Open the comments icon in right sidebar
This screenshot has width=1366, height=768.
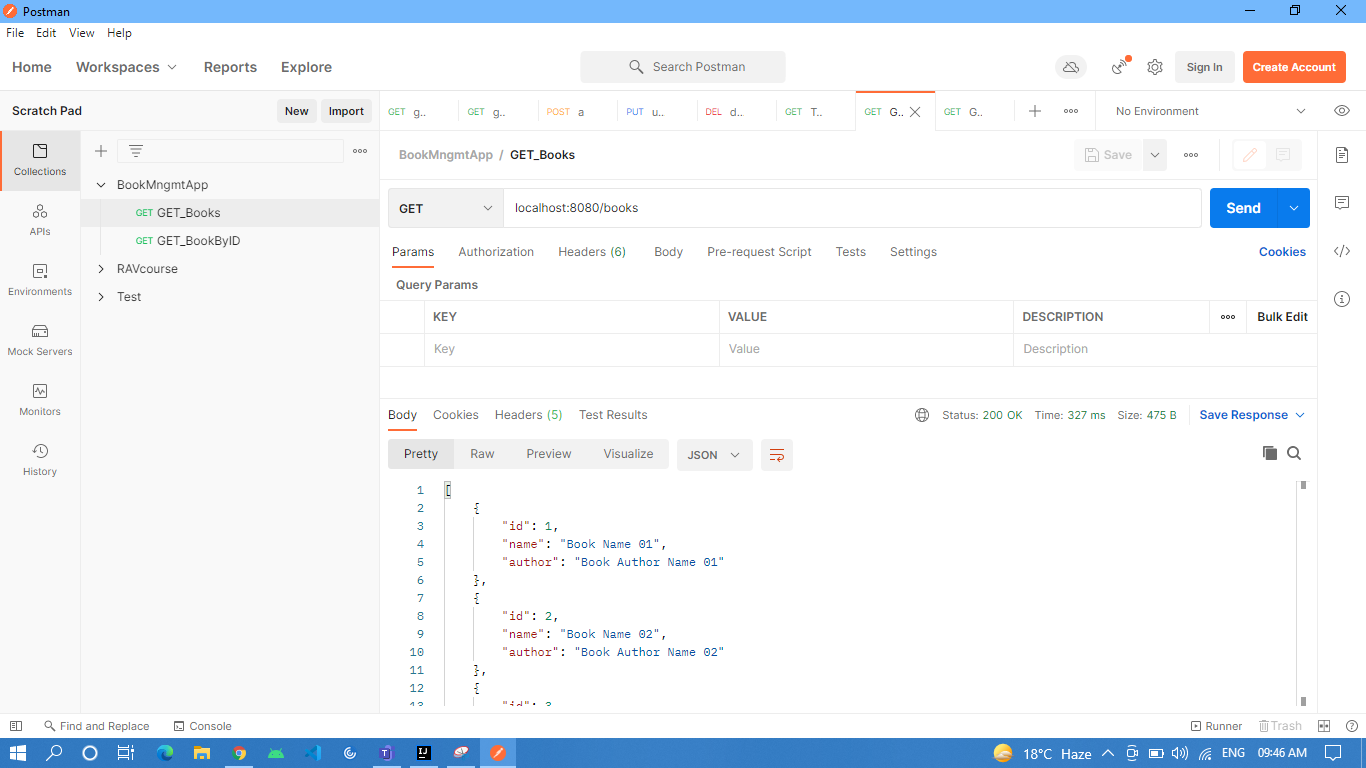(1342, 203)
